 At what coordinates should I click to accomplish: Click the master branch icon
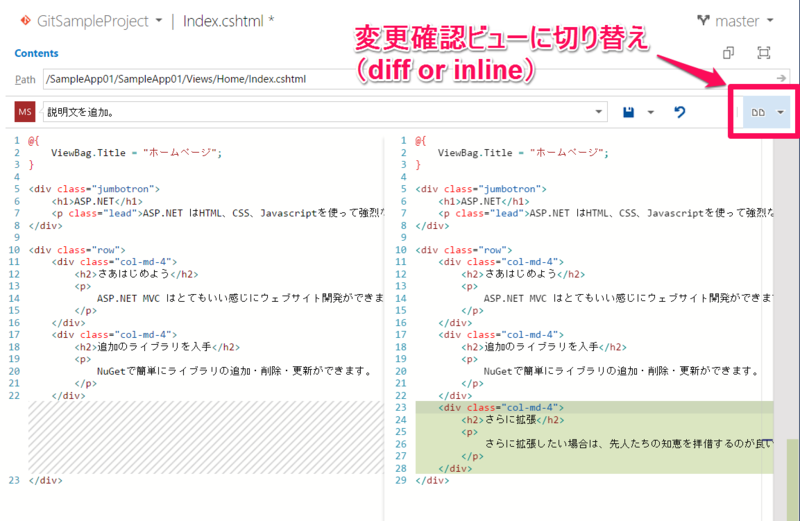(704, 20)
